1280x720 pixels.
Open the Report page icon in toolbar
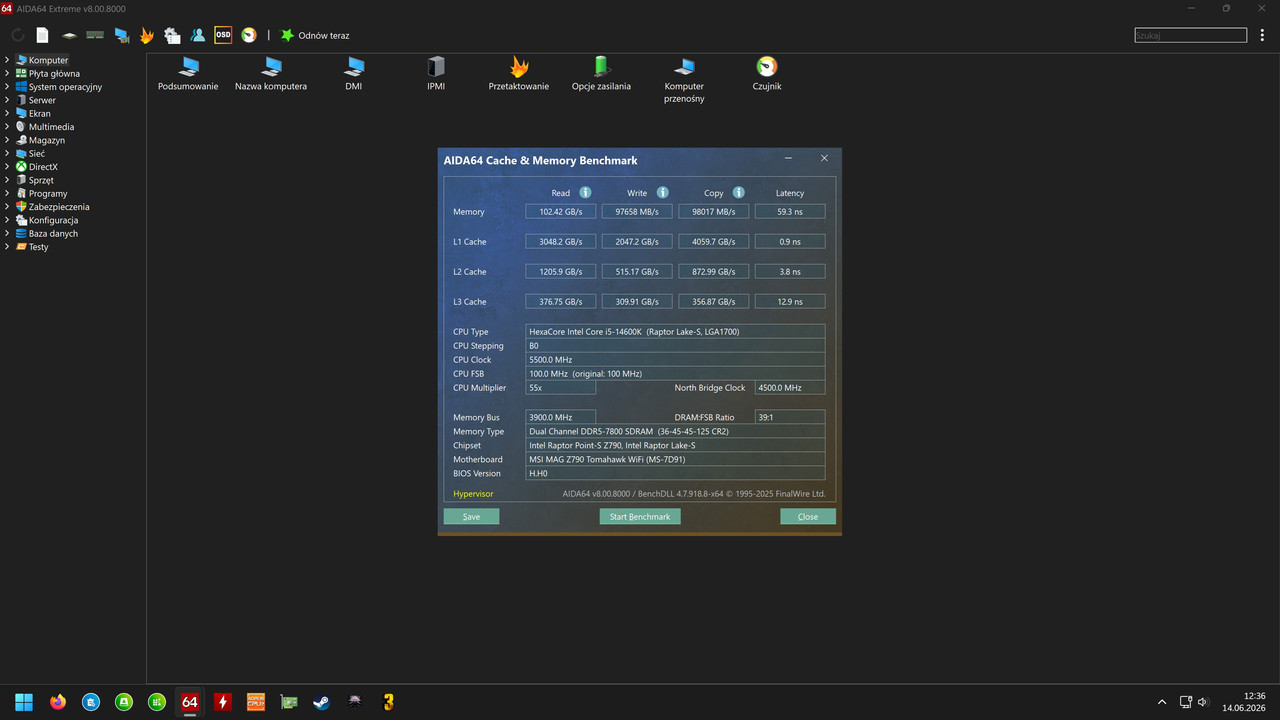coord(42,35)
